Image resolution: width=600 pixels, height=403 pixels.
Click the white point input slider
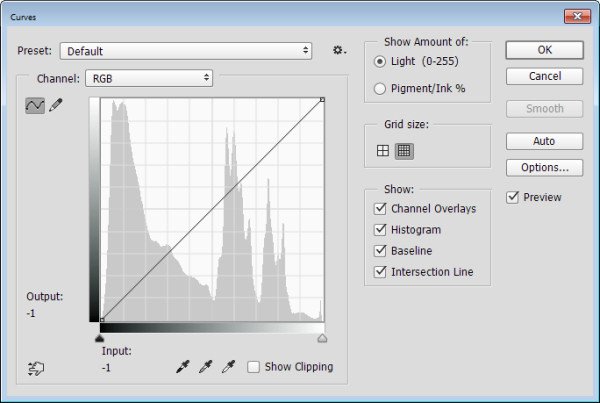(322, 338)
